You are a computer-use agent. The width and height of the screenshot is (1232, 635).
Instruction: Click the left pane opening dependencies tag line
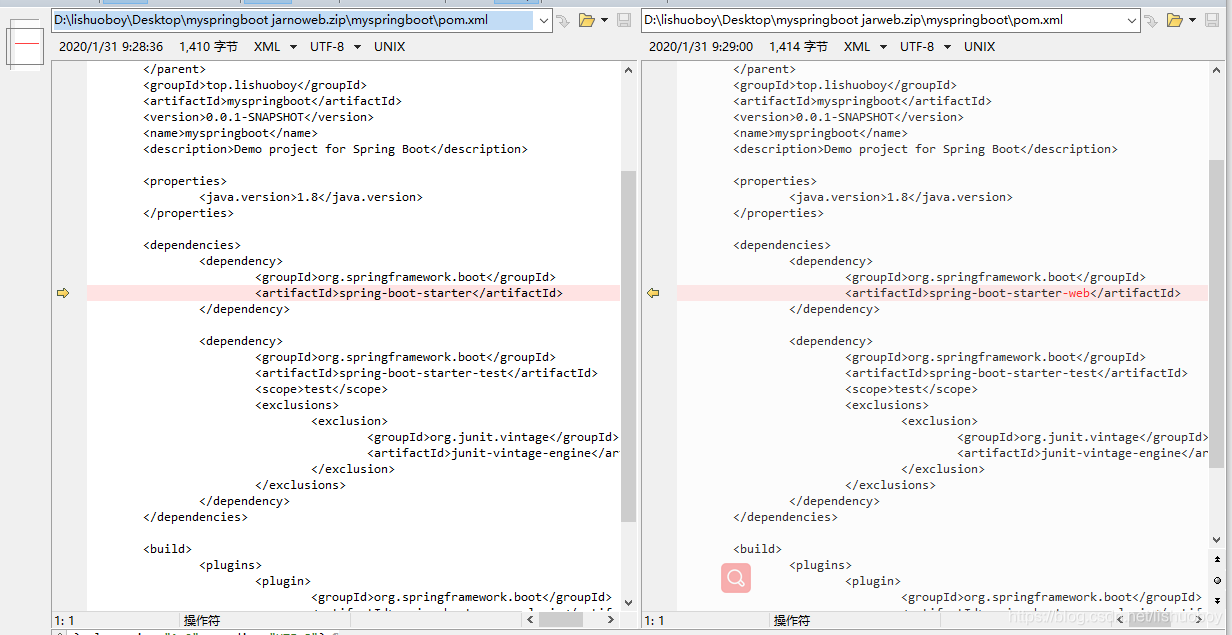(192, 245)
